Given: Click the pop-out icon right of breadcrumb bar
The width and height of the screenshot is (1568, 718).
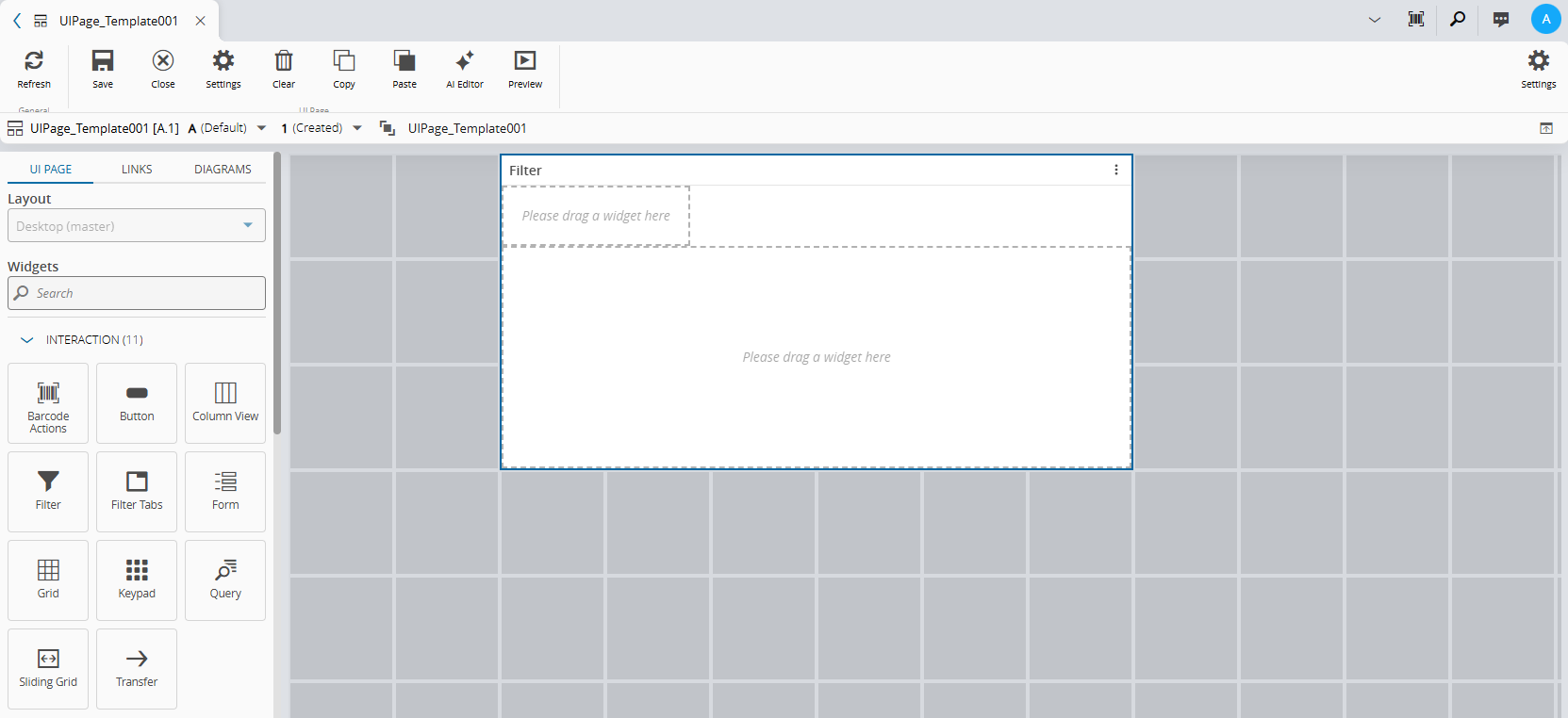Looking at the screenshot, I should pyautogui.click(x=1546, y=128).
